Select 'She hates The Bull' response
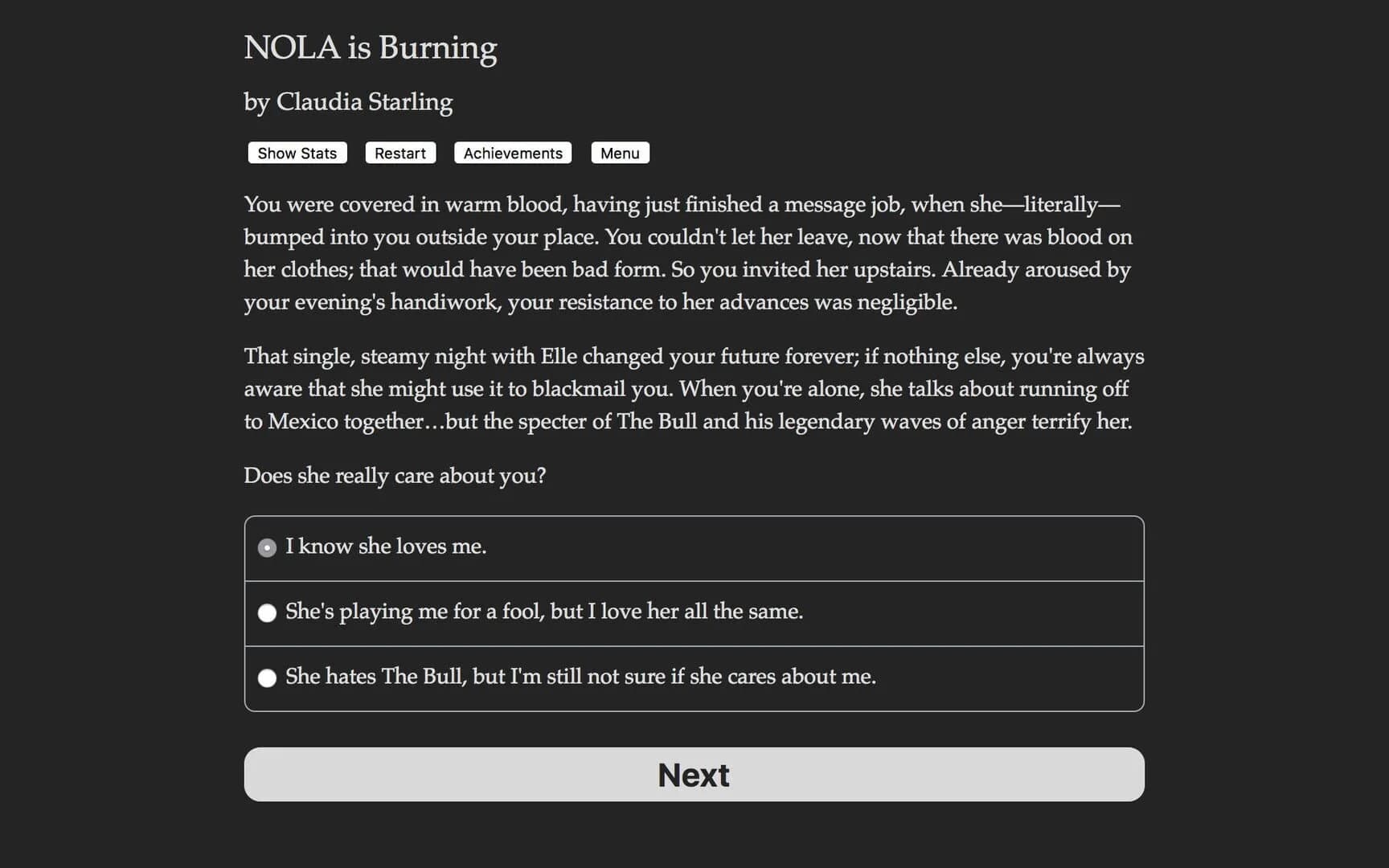1389x868 pixels. [581, 677]
